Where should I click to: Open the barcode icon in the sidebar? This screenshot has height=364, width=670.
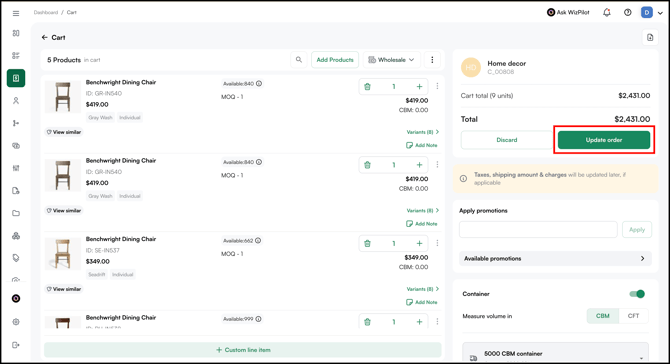pos(16,168)
